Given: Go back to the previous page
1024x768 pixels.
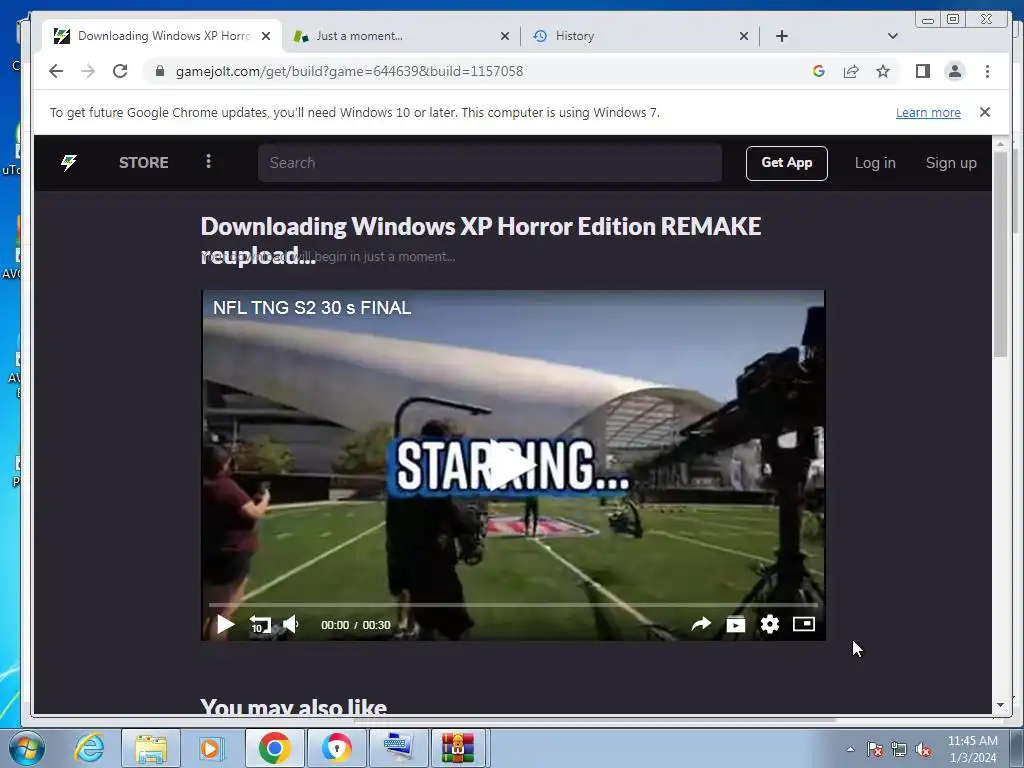Looking at the screenshot, I should tap(56, 71).
